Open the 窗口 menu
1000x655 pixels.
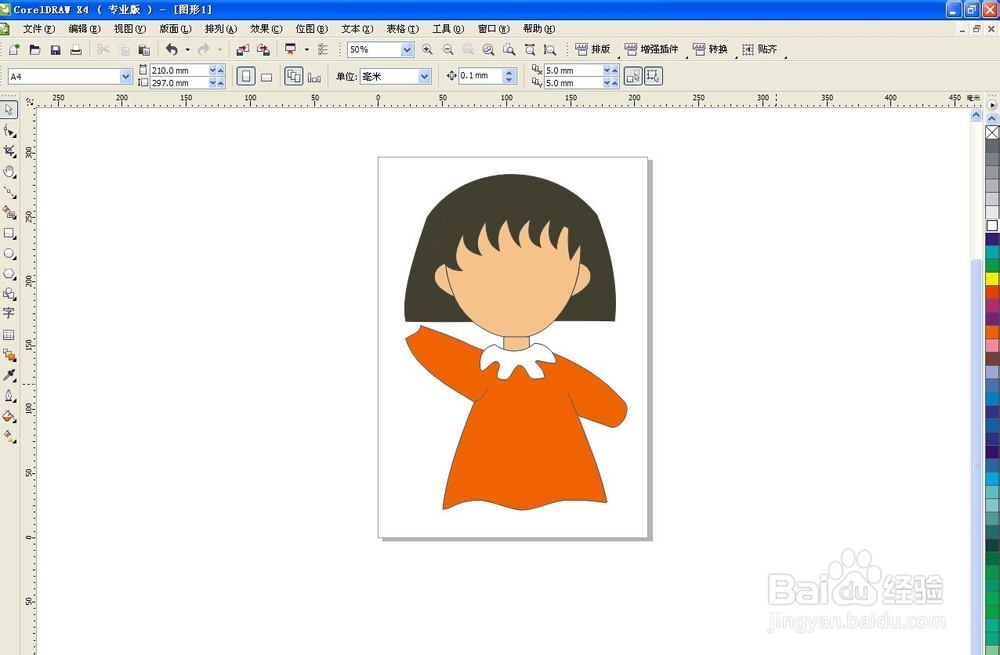494,29
